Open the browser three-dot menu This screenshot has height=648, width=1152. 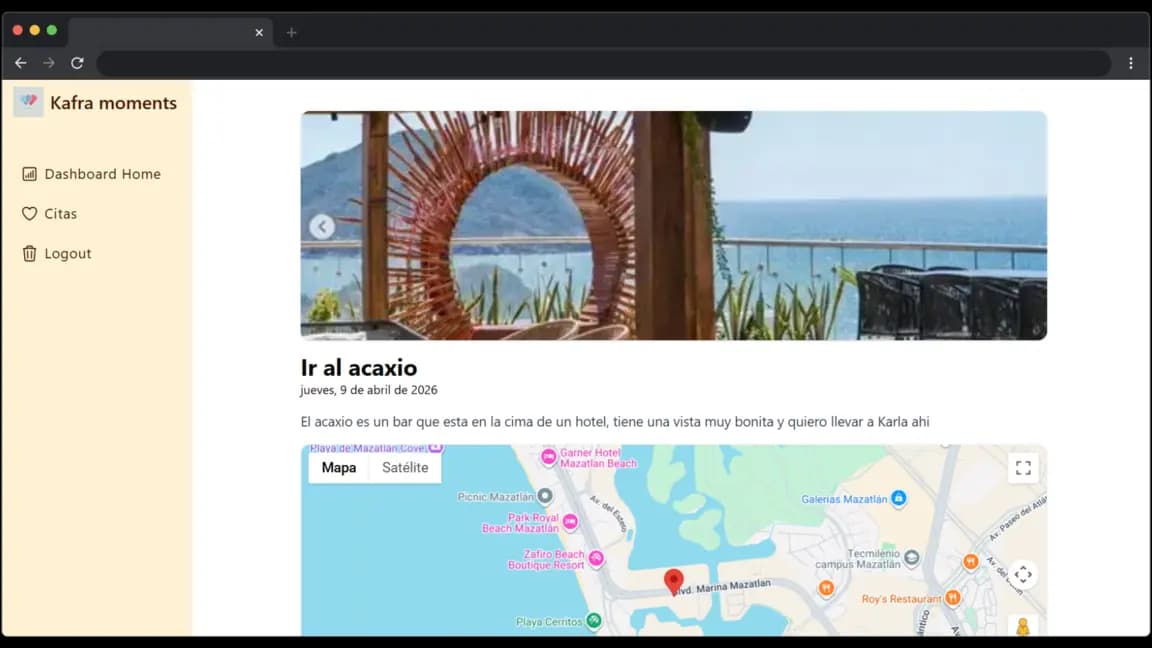pos(1131,63)
